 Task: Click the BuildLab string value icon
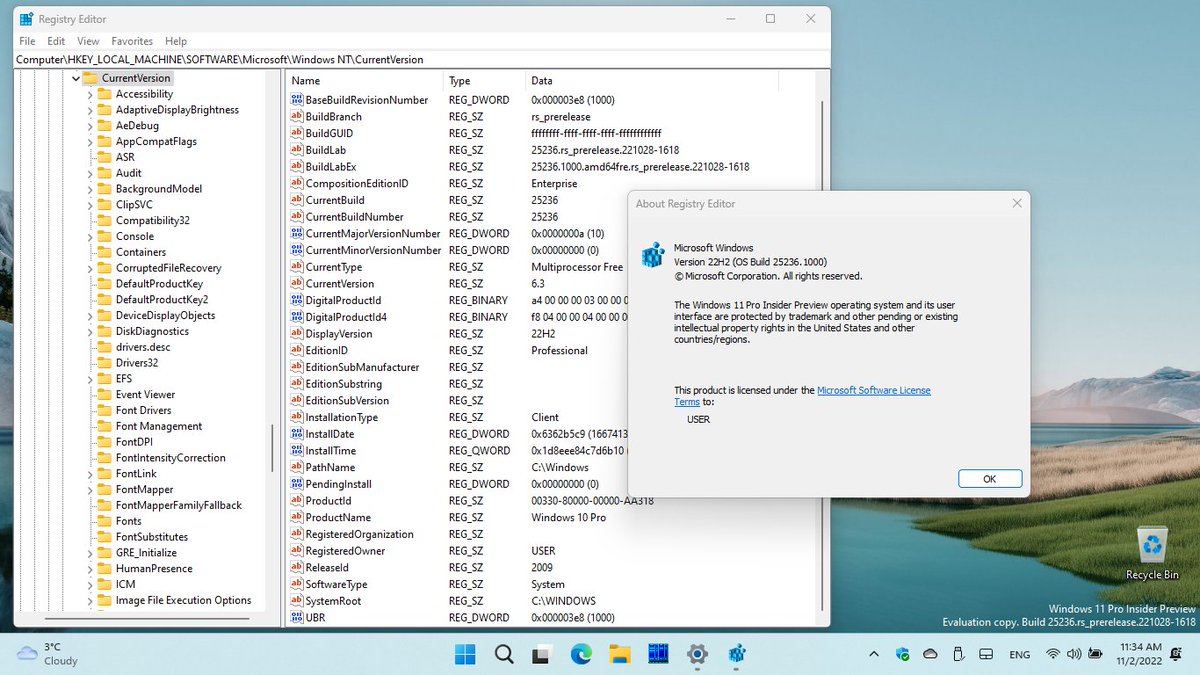296,150
